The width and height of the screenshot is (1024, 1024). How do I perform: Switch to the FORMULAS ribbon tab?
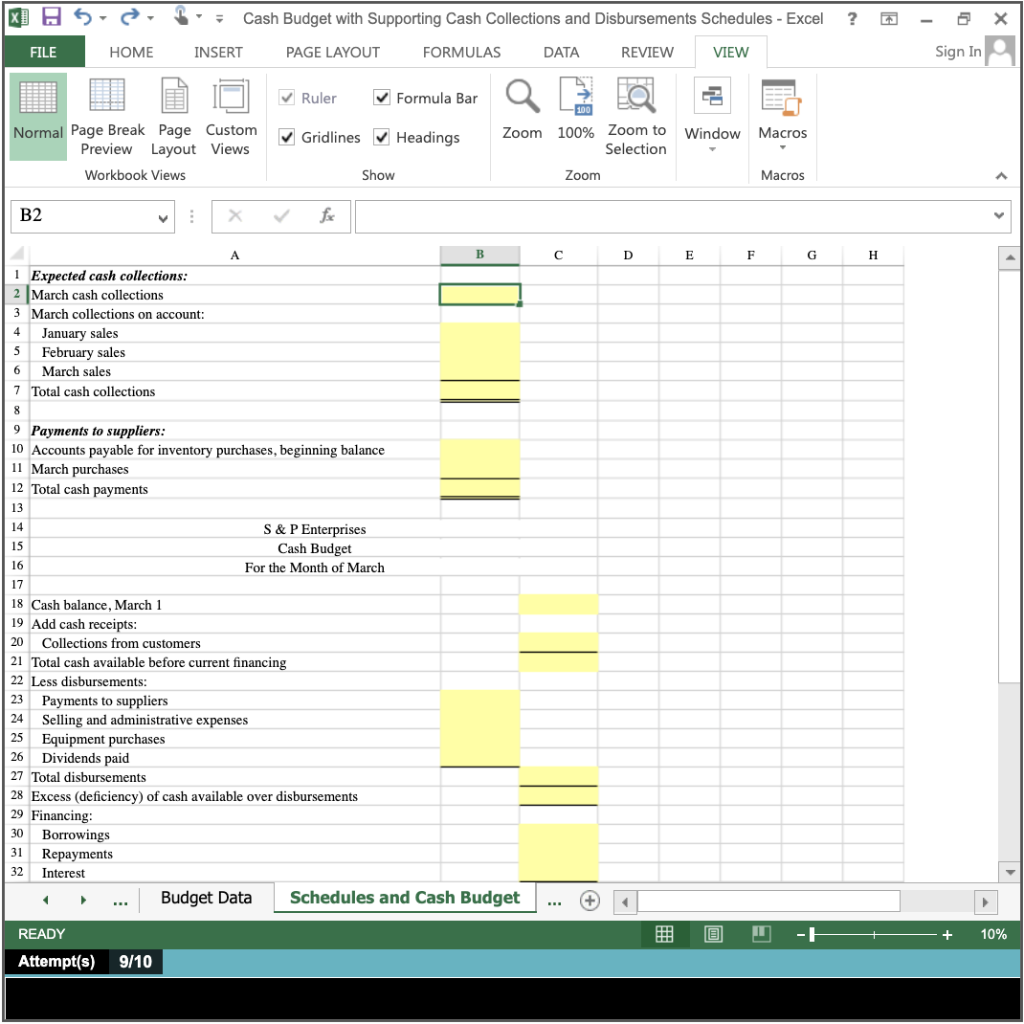coord(461,52)
